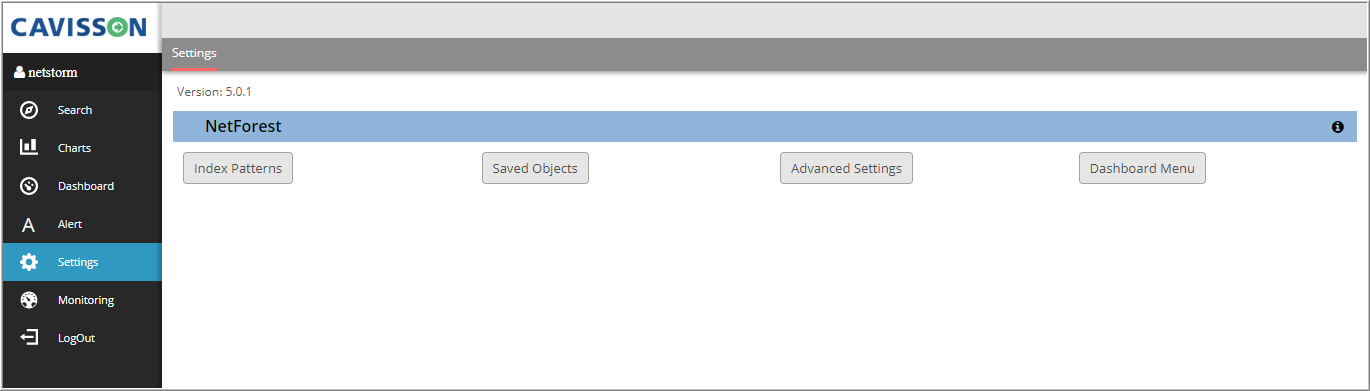
Task: Open Index Patterns
Action: point(238,168)
